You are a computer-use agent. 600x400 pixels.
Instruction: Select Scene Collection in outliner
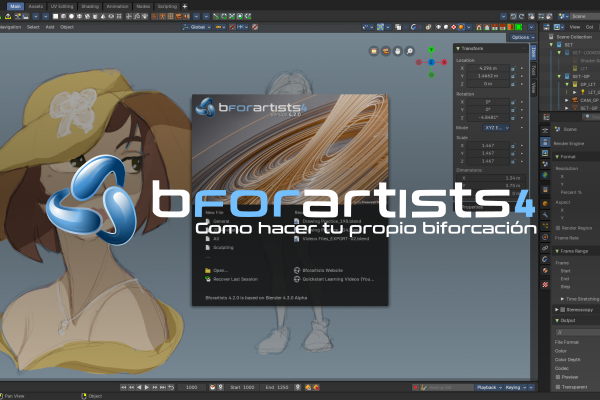pyautogui.click(x=574, y=37)
